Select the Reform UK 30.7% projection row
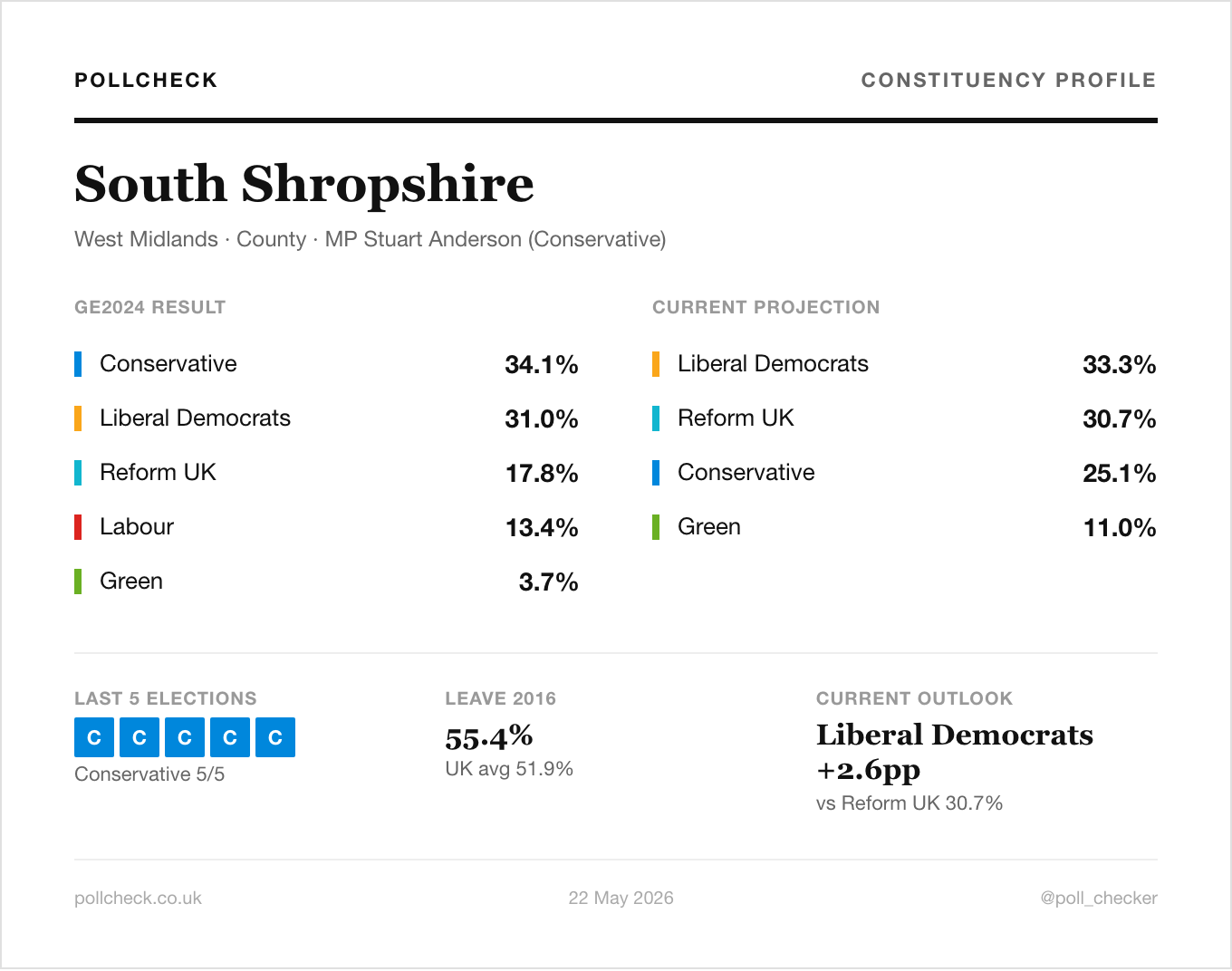Screen dimensions: 1232x971 (905, 418)
